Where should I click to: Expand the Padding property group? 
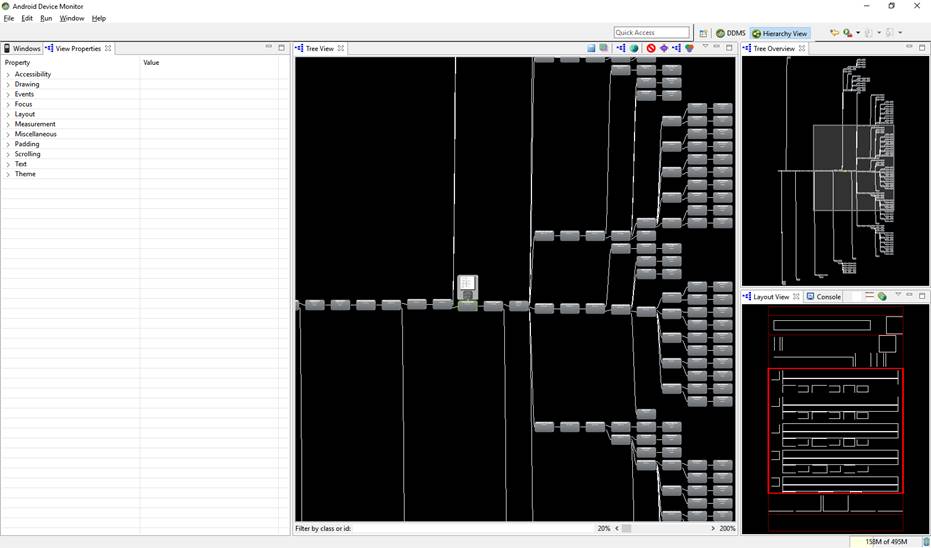(x=8, y=144)
